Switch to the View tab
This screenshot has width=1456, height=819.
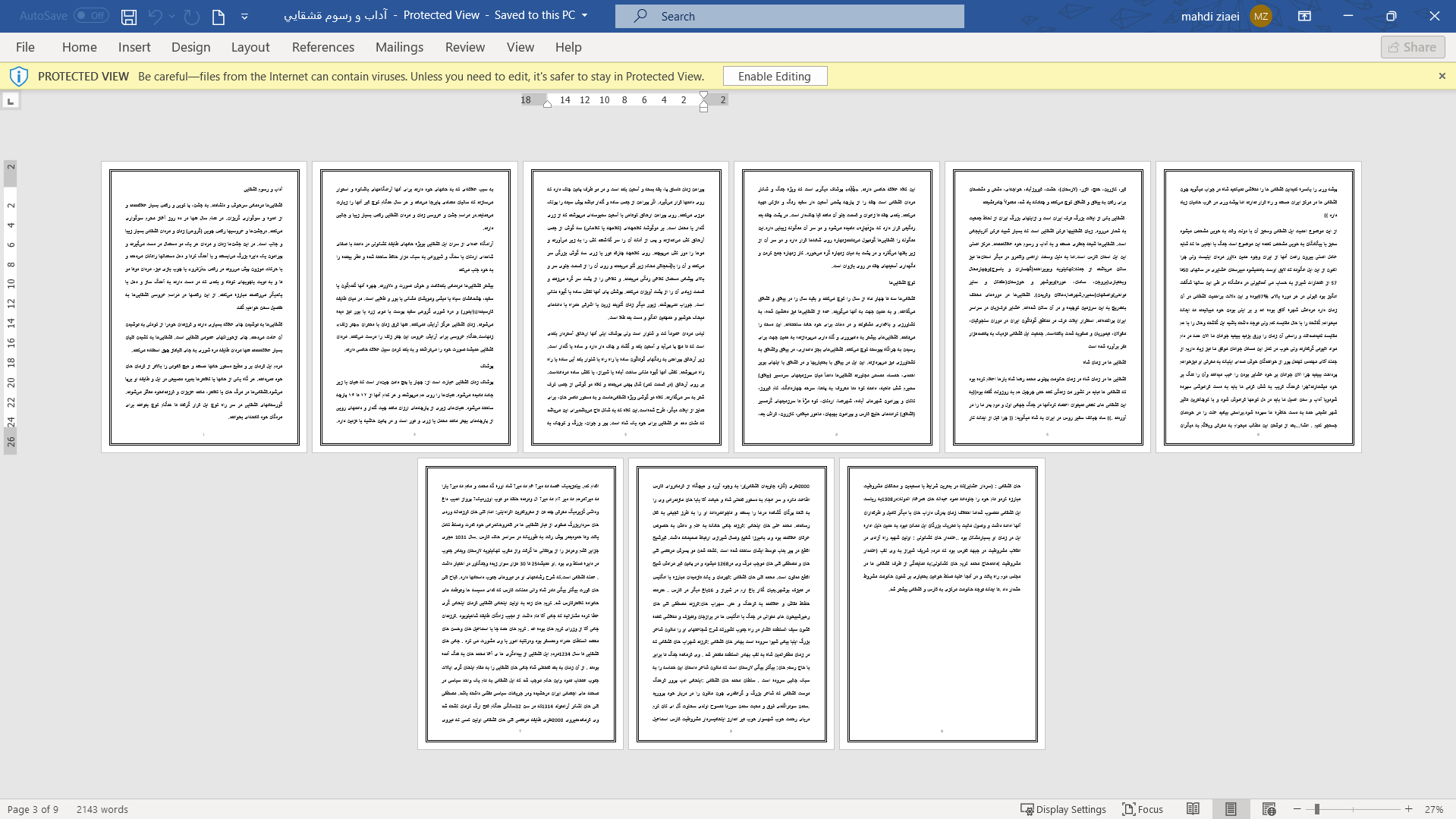tap(520, 47)
